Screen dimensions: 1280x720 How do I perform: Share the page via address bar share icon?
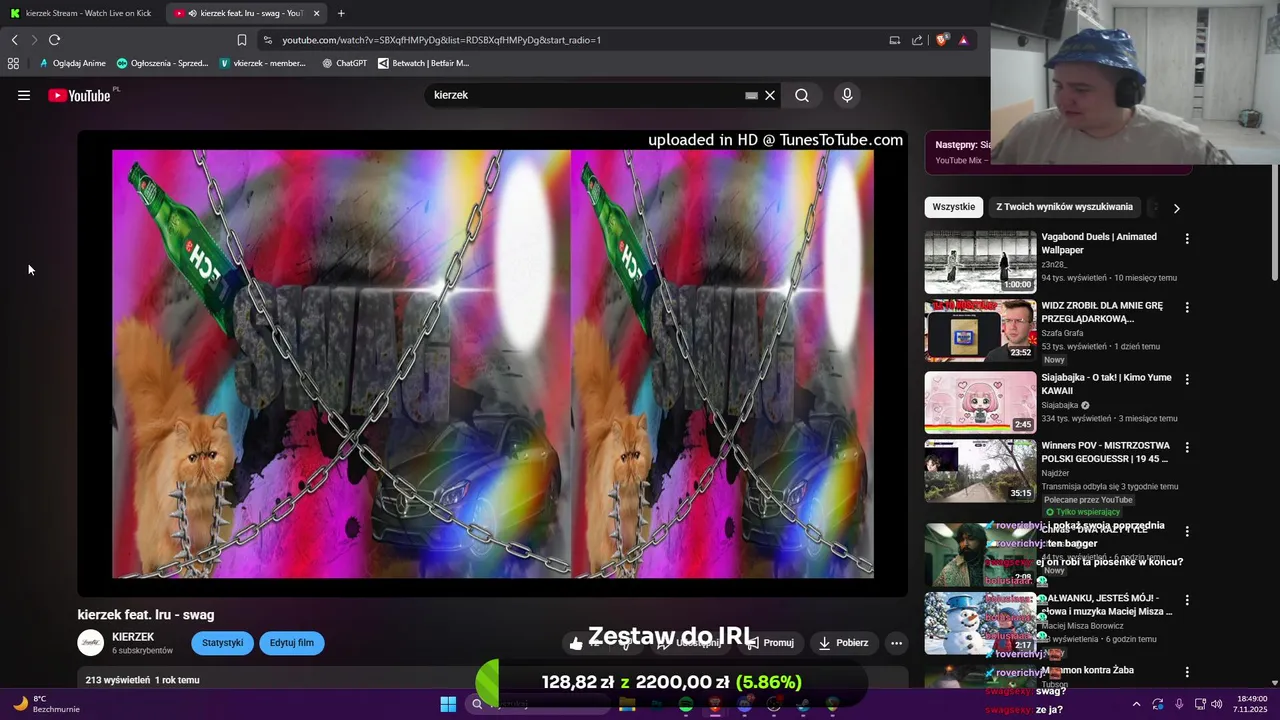(x=917, y=40)
